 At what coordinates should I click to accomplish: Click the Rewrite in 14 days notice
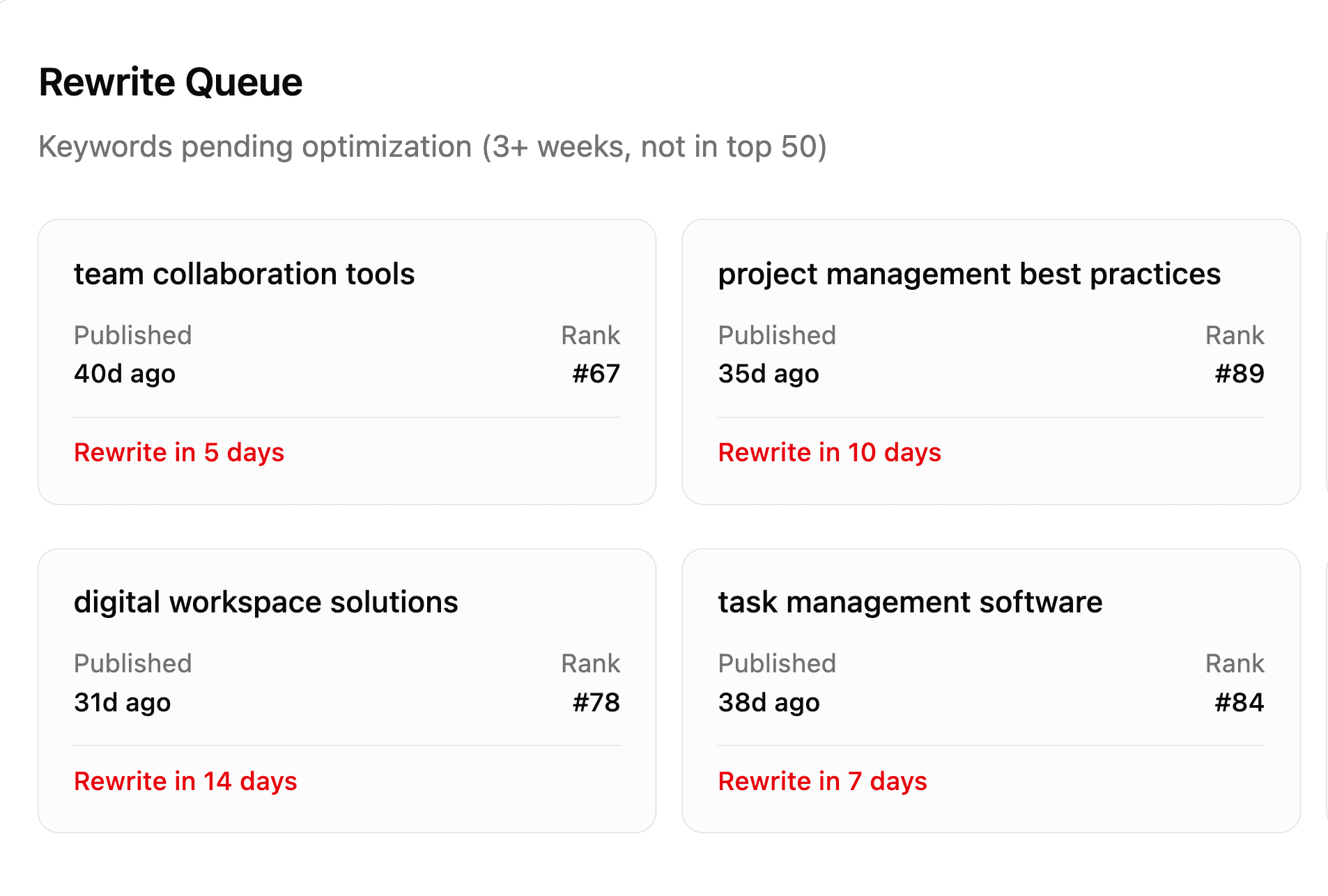(x=185, y=781)
